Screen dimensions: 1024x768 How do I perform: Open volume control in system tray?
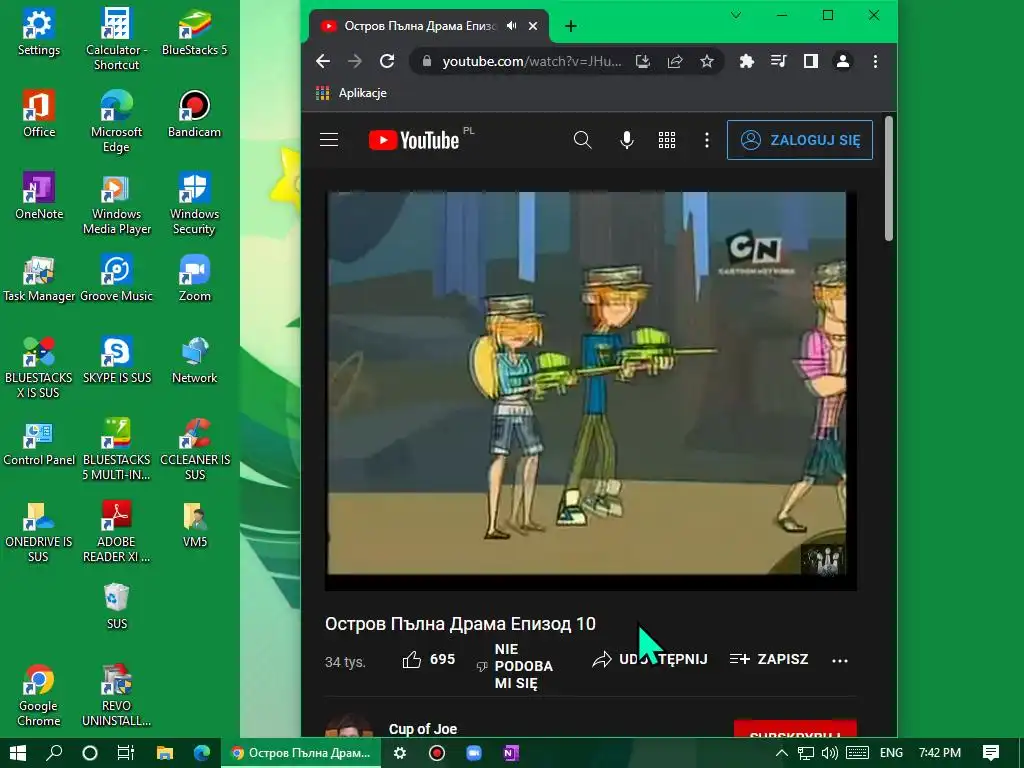(829, 753)
